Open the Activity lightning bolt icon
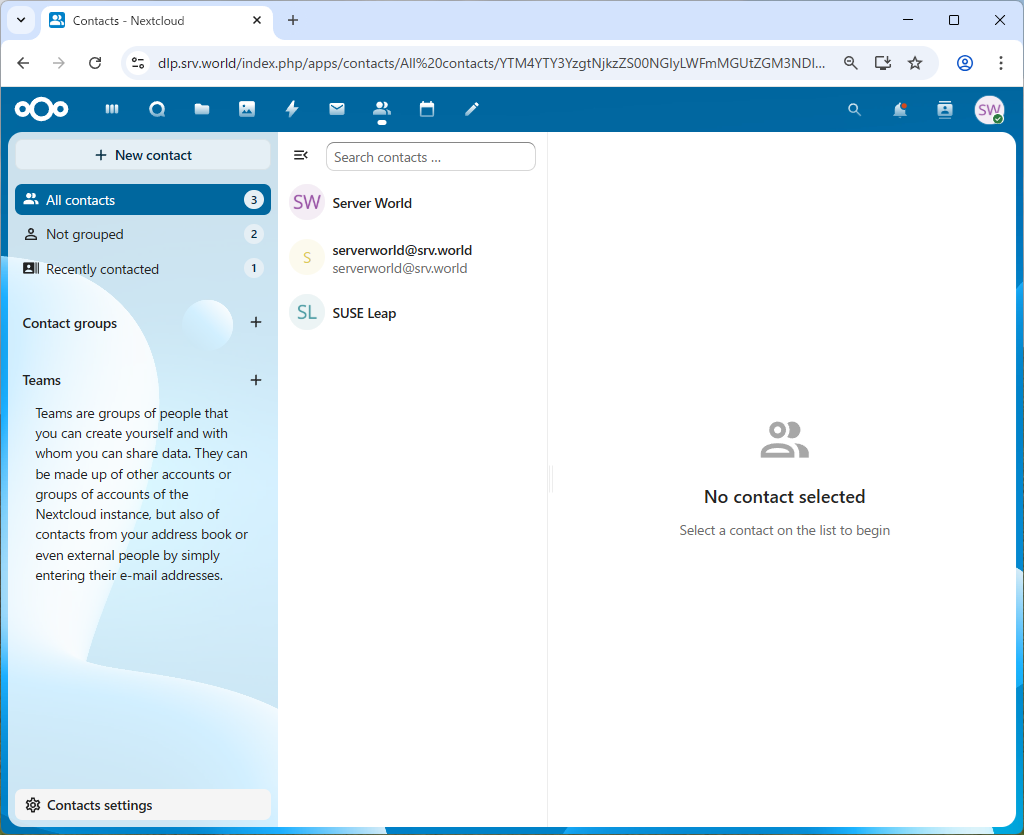The width and height of the screenshot is (1024, 835). [292, 109]
